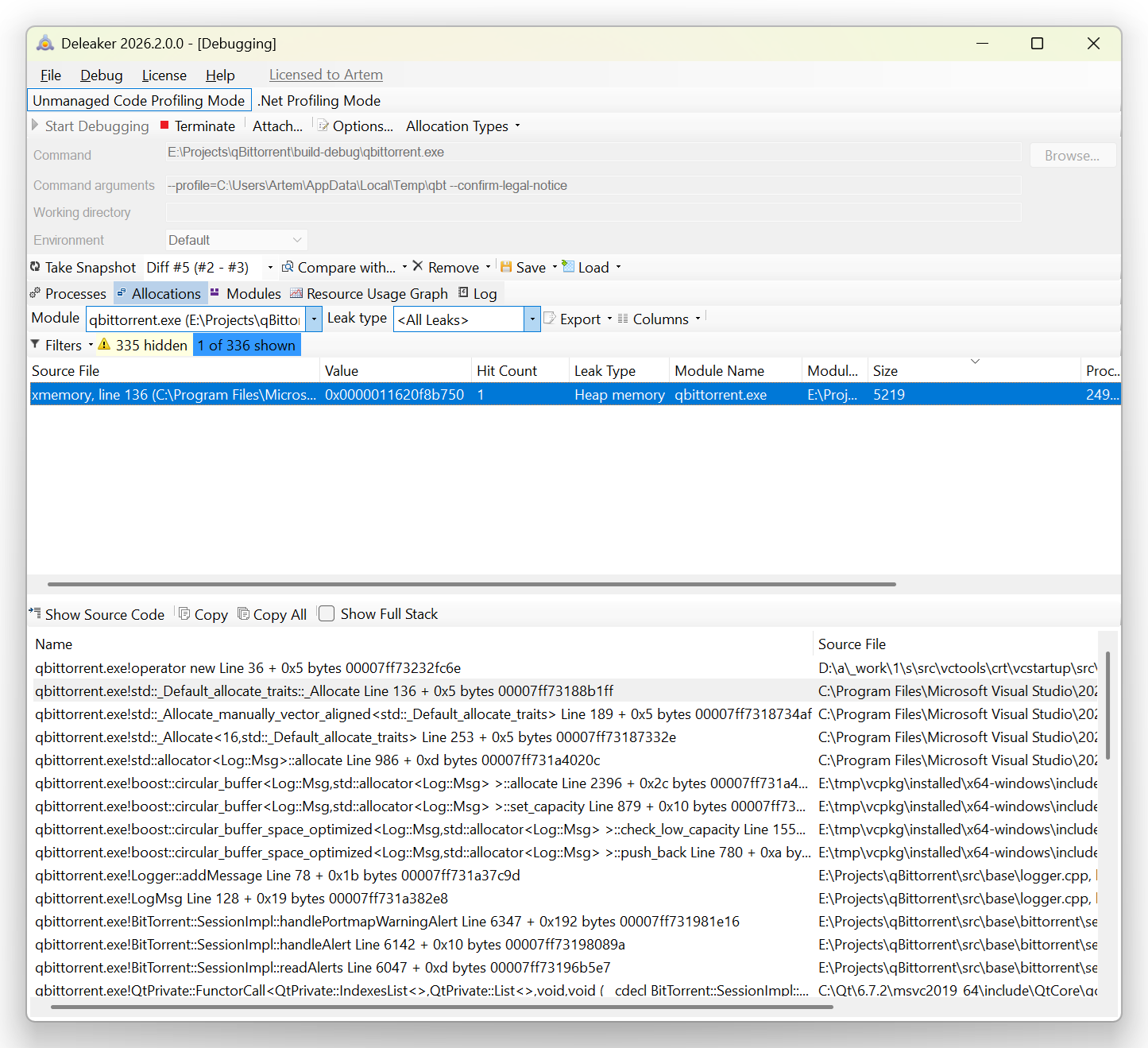Click the Start Debugging play icon
The width and height of the screenshot is (1148, 1048).
[x=35, y=125]
